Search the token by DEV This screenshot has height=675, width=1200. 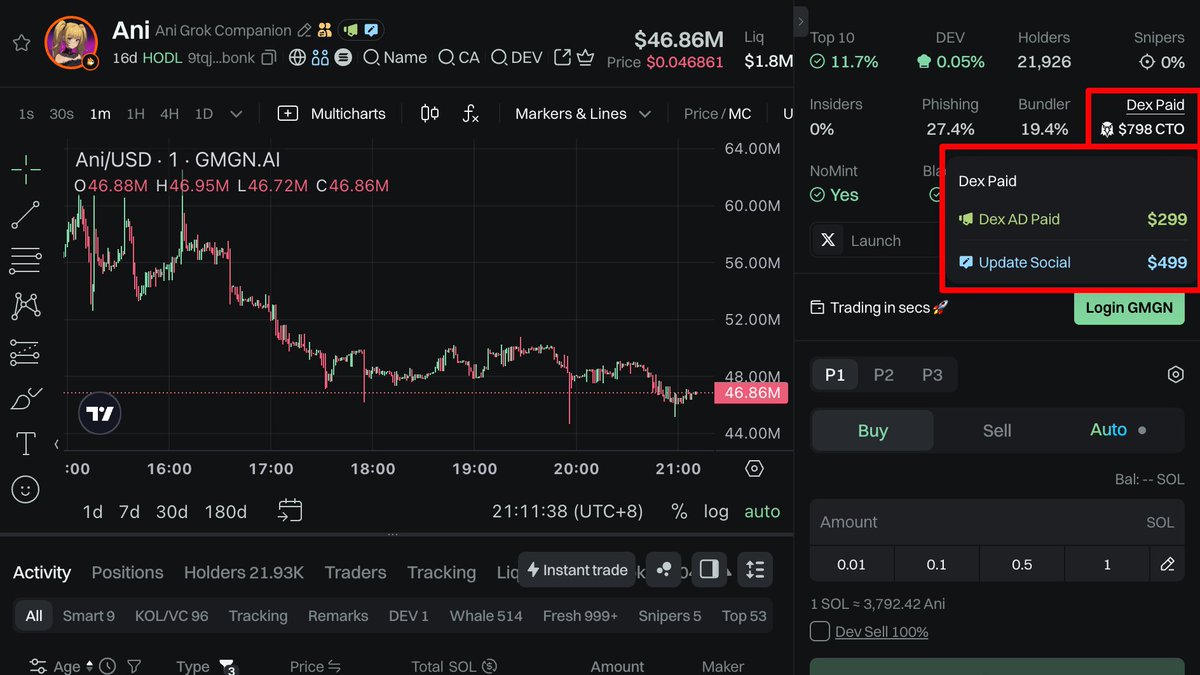pyautogui.click(x=516, y=58)
